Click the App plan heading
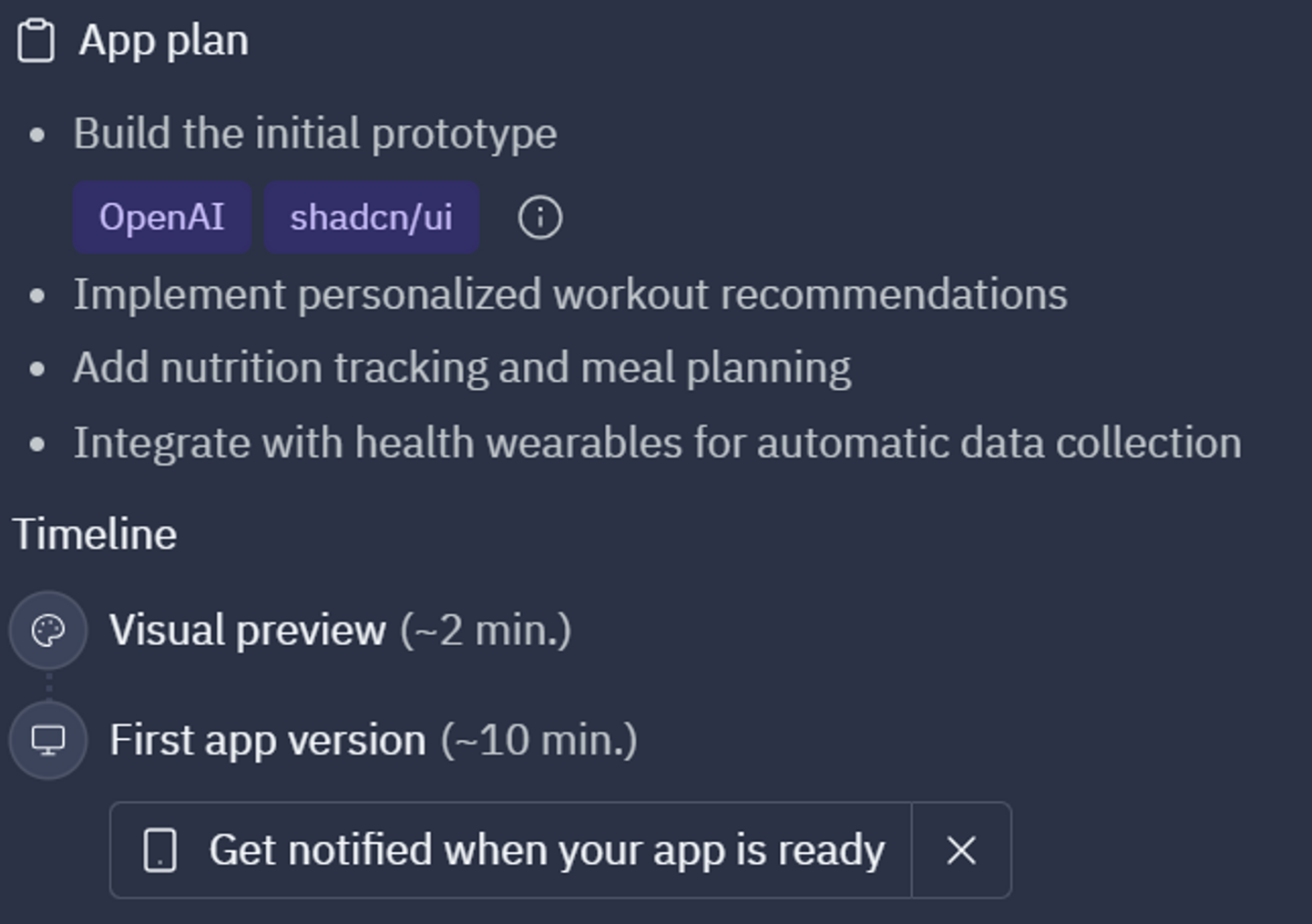 163,40
